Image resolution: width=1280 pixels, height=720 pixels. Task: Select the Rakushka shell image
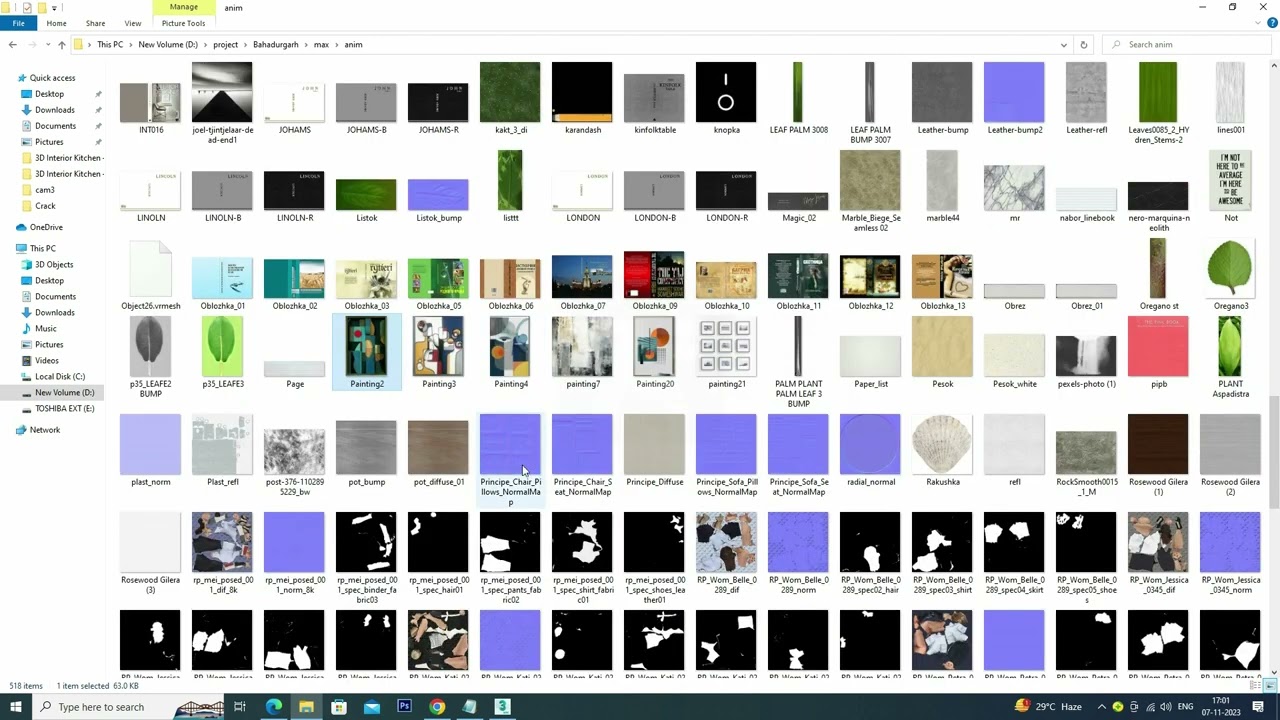[x=943, y=450]
